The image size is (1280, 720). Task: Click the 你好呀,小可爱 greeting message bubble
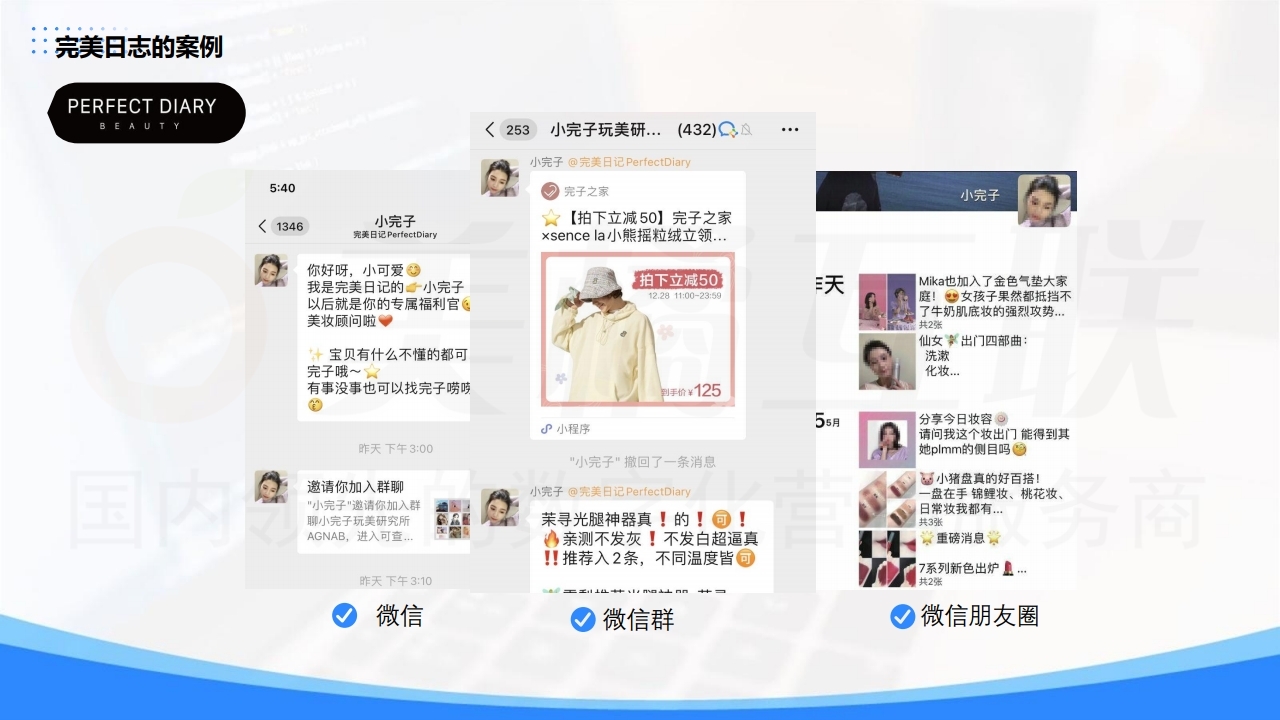pos(384,337)
